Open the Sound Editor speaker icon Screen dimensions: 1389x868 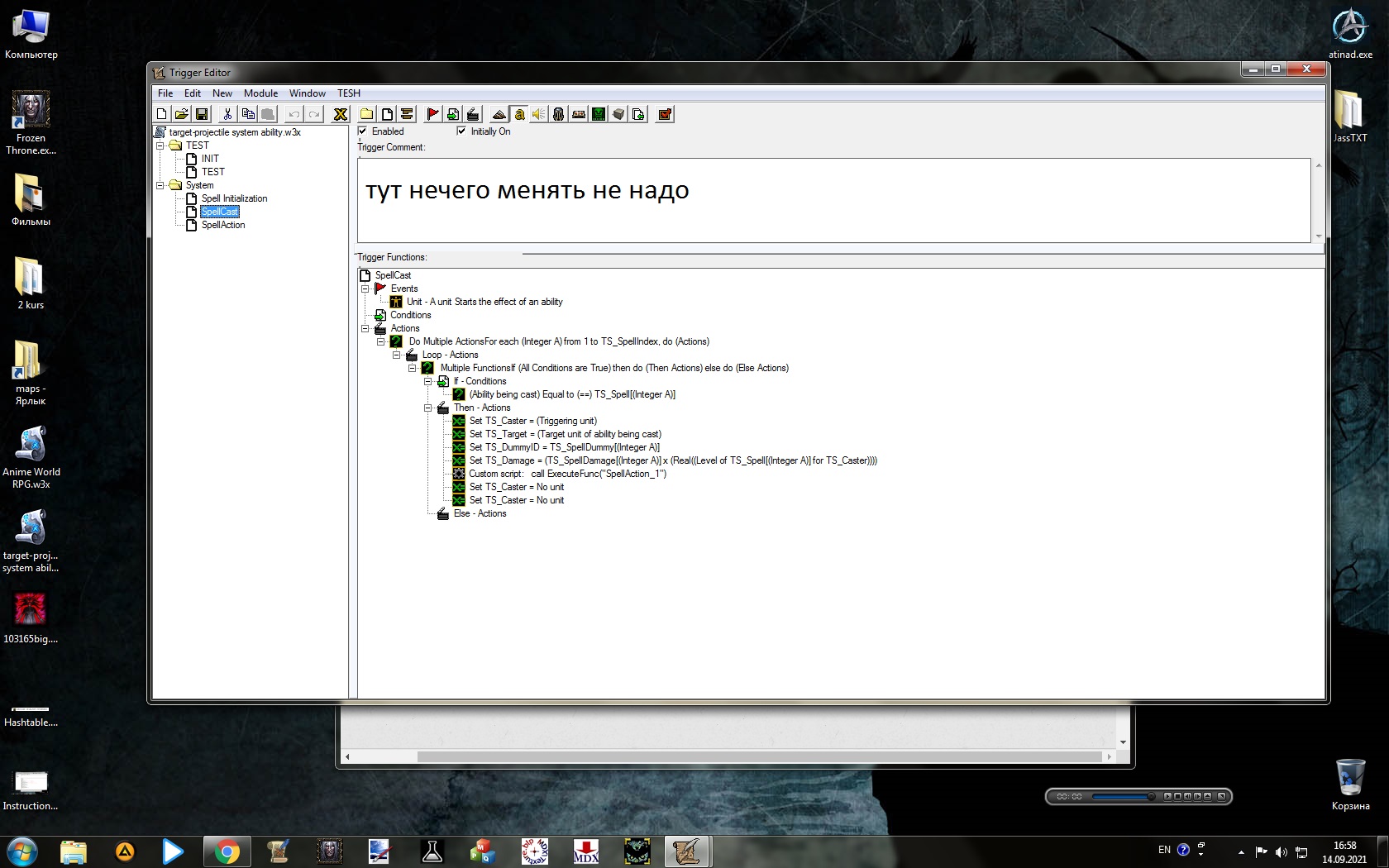pos(538,114)
